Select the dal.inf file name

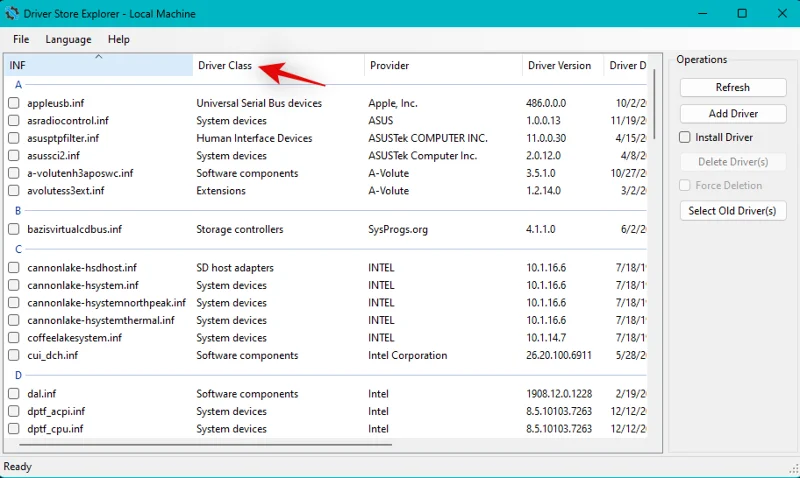point(42,393)
